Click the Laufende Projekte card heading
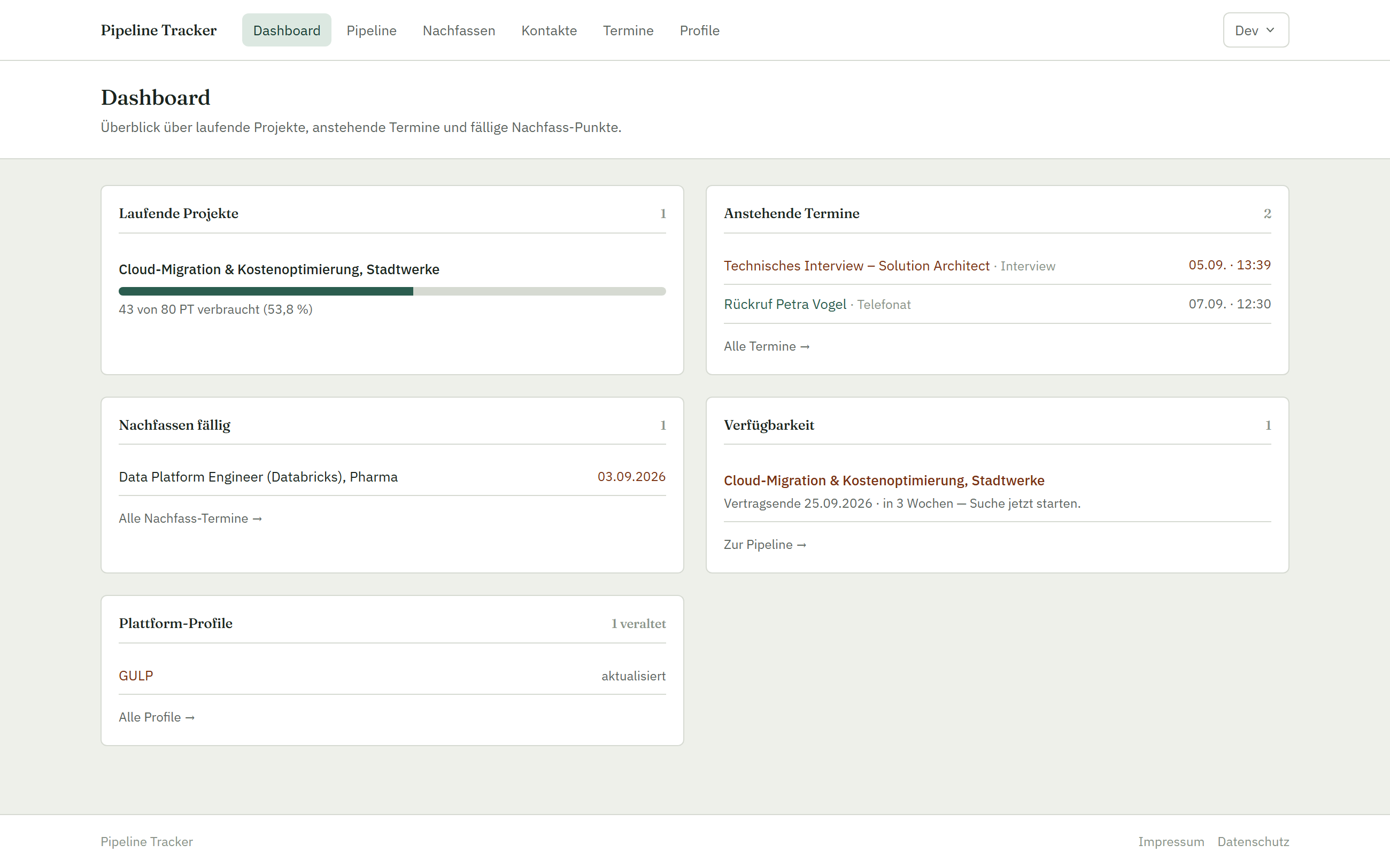 179,214
